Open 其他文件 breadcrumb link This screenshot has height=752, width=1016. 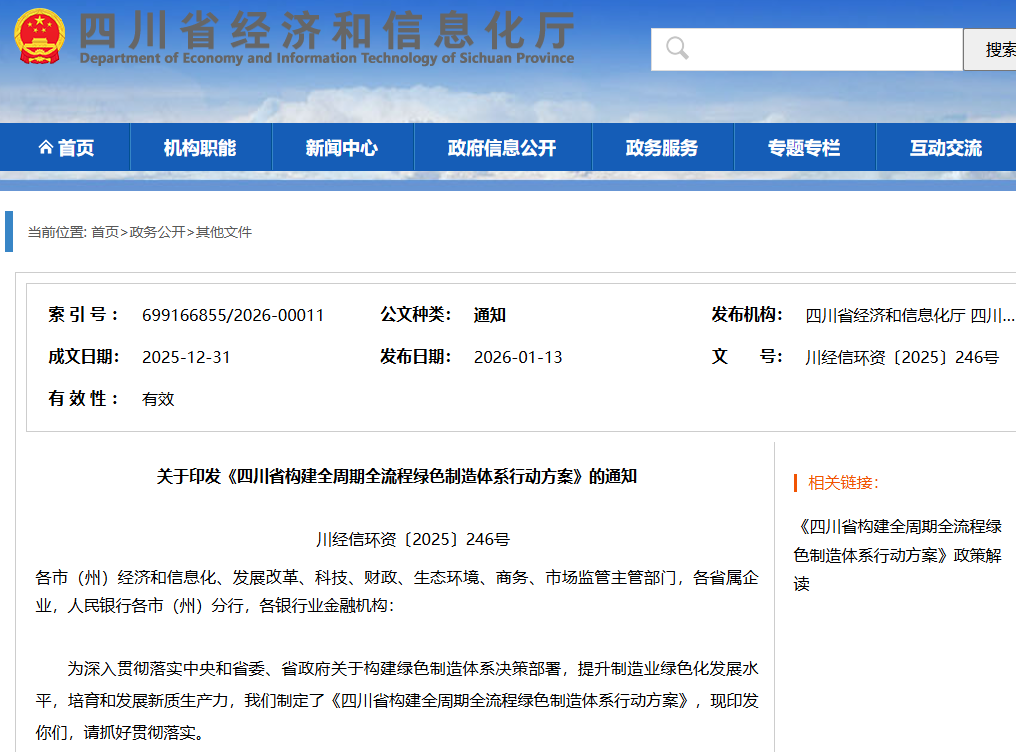224,232
